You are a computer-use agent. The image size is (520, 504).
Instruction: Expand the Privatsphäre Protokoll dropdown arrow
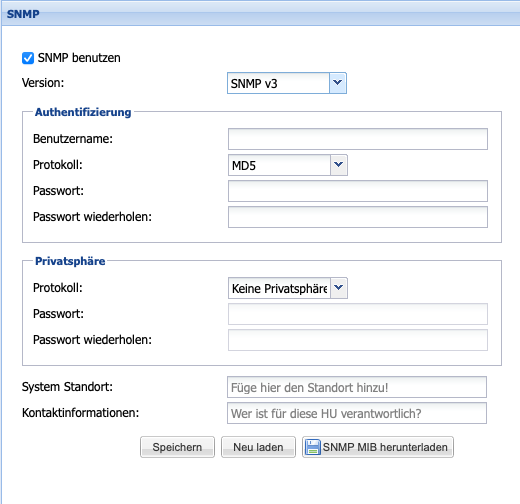(339, 288)
